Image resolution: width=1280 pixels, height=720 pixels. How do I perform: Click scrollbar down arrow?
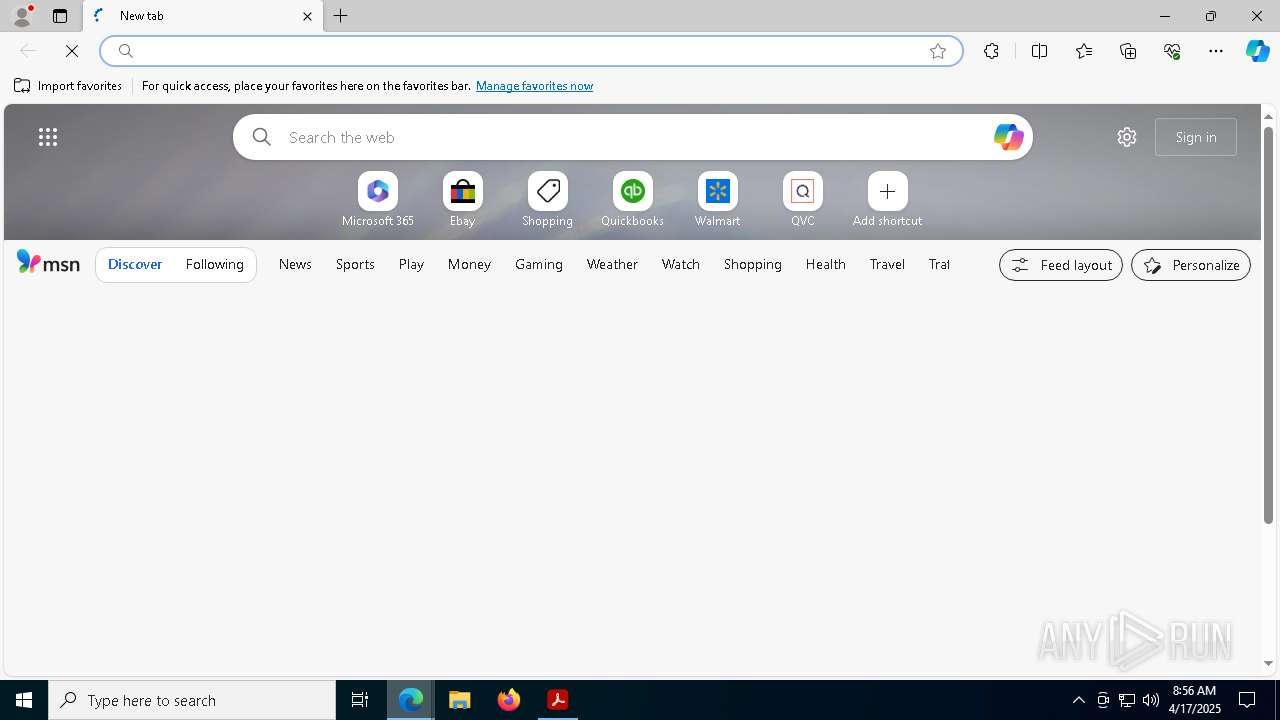[1268, 663]
